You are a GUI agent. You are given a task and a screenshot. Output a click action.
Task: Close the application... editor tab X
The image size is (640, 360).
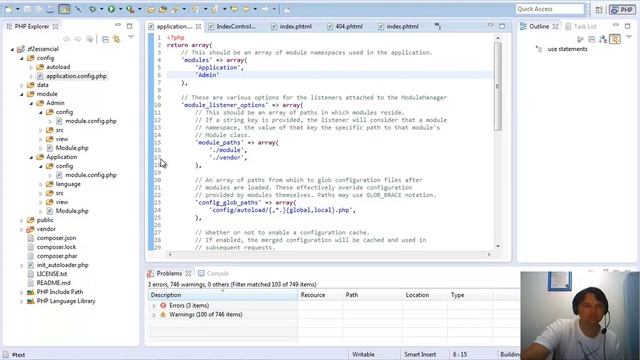pyautogui.click(x=198, y=26)
